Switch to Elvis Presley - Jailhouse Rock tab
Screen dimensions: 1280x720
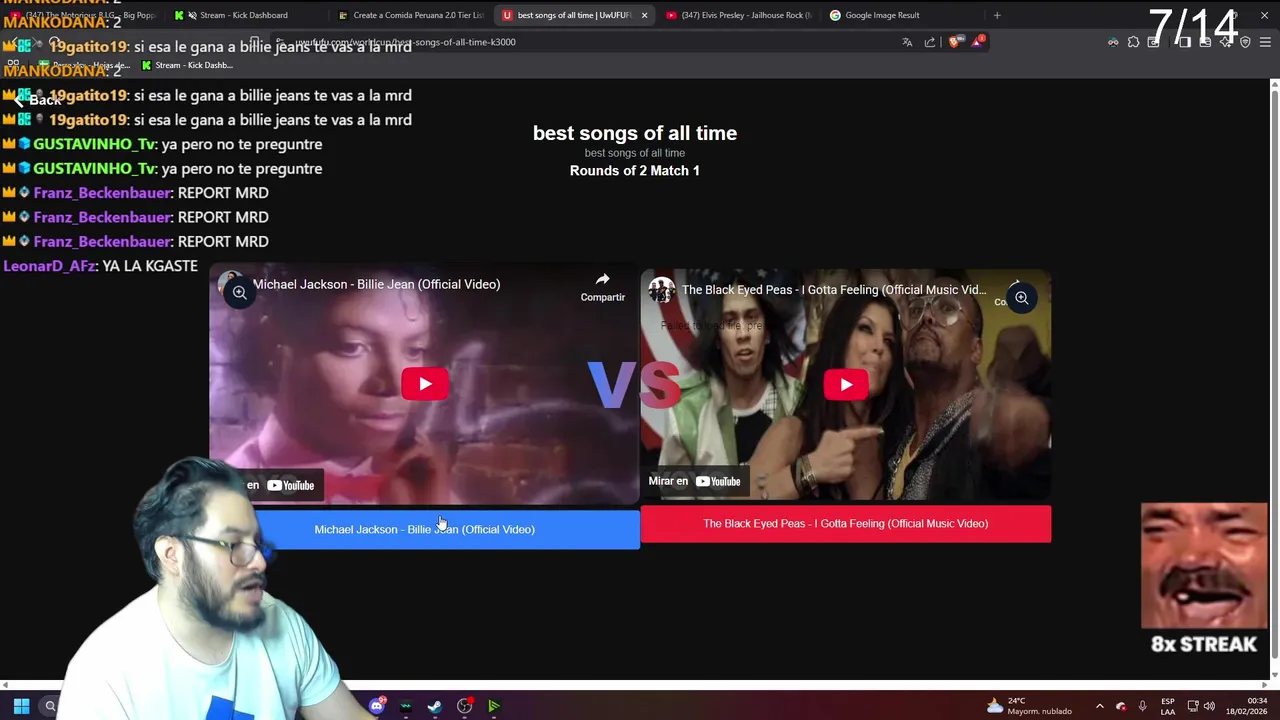click(x=738, y=15)
